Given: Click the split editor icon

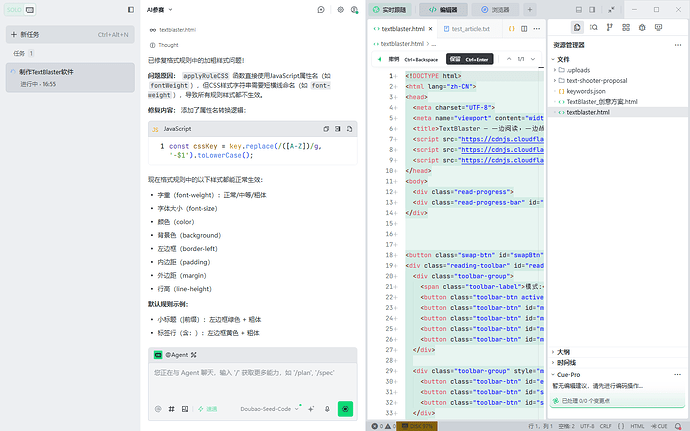Looking at the screenshot, I should (524, 29).
